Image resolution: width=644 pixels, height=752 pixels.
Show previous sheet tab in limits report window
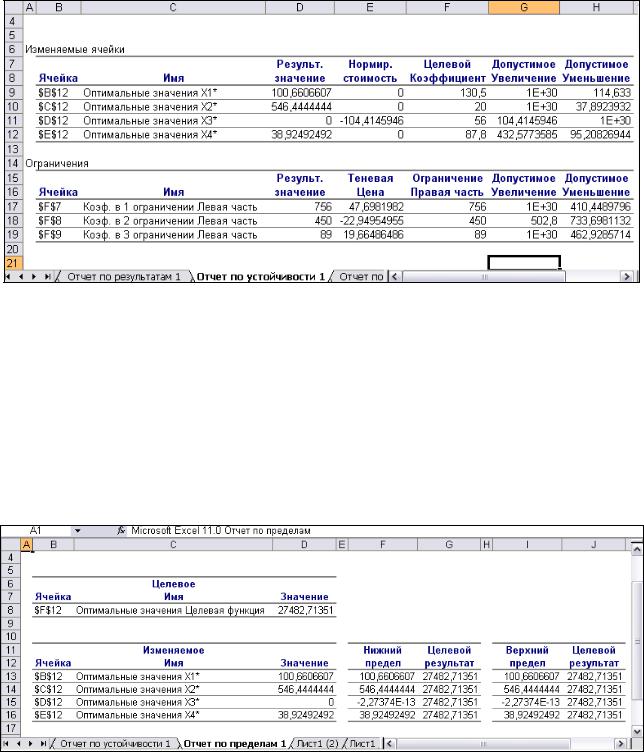point(19,744)
